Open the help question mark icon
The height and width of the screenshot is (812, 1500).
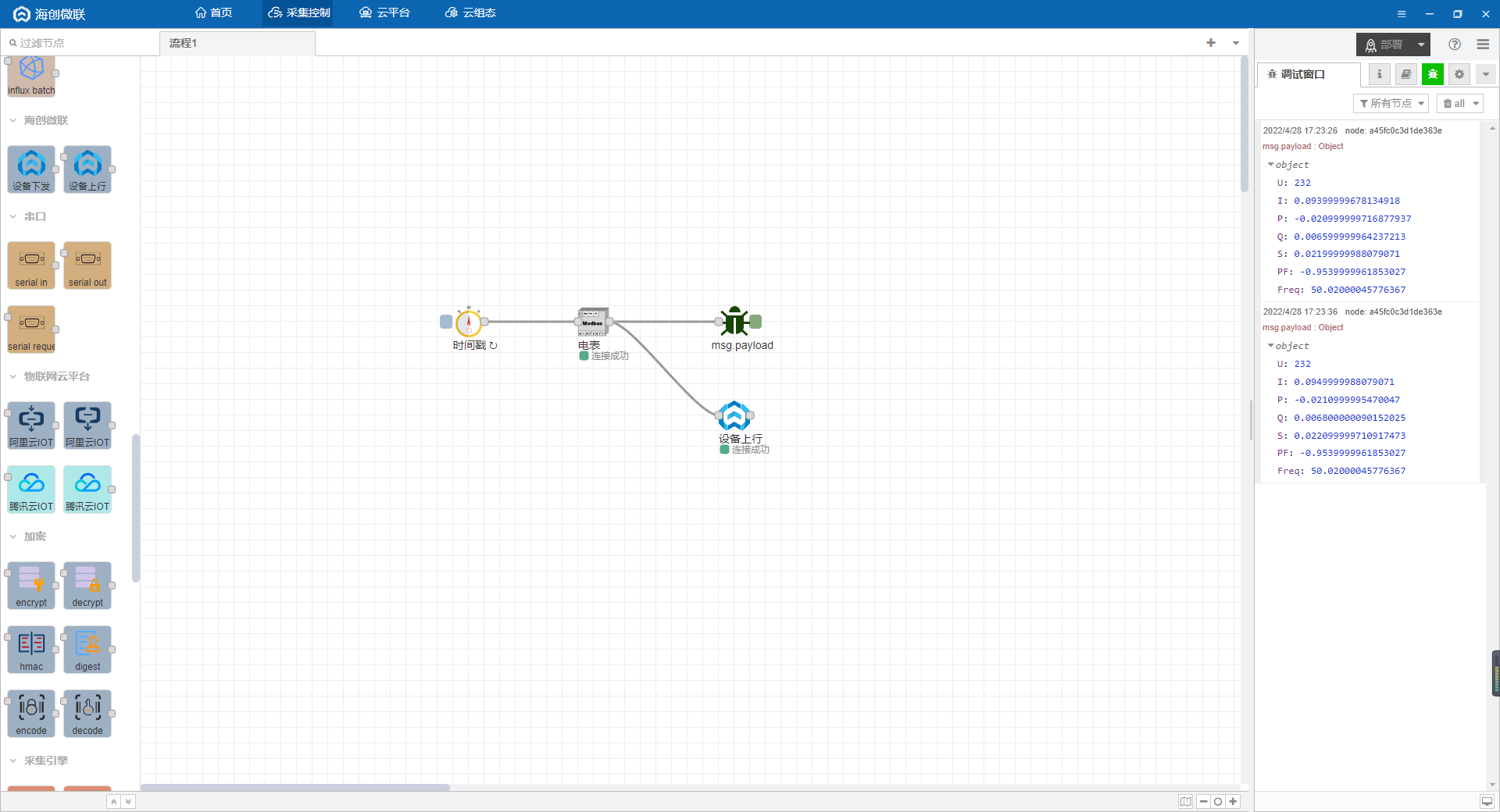1455,45
